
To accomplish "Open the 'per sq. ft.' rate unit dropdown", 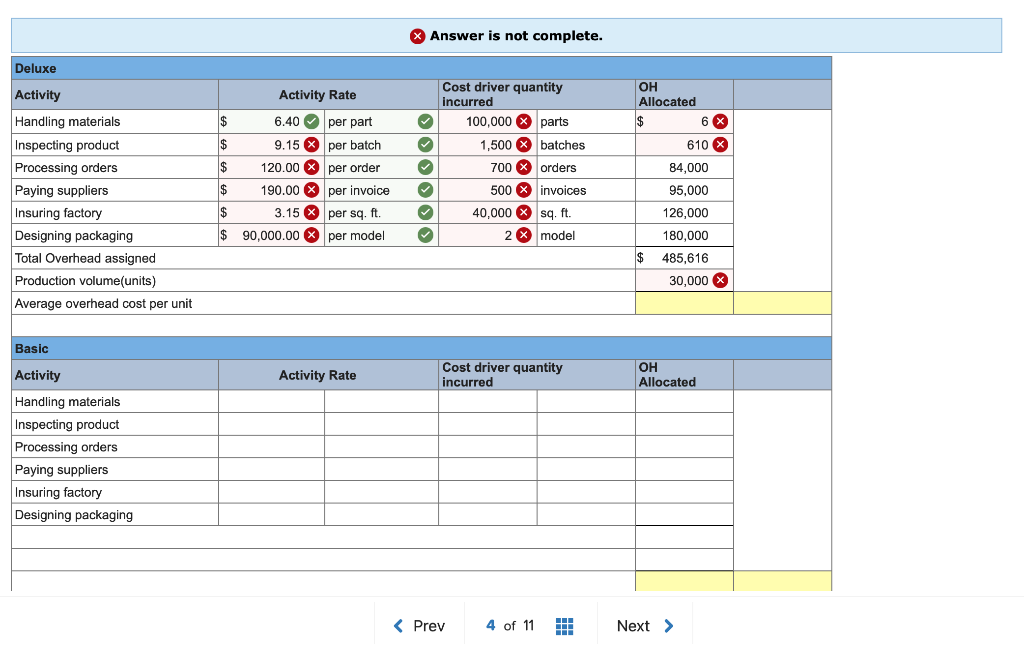I will point(381,212).
